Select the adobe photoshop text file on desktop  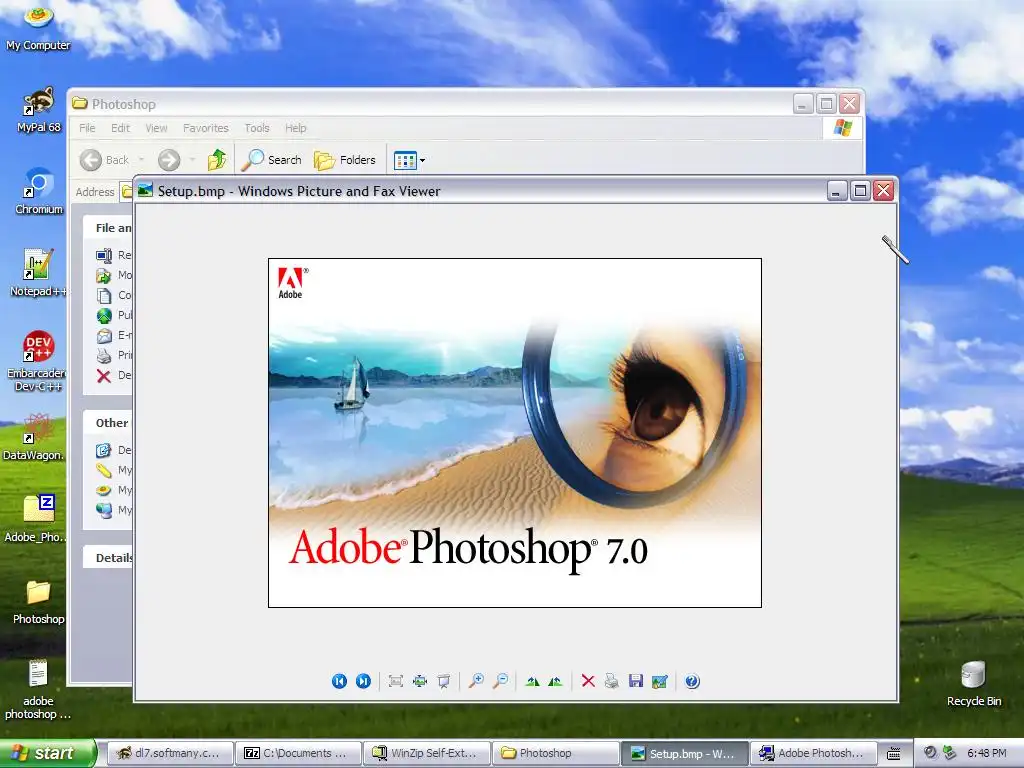click(38, 690)
